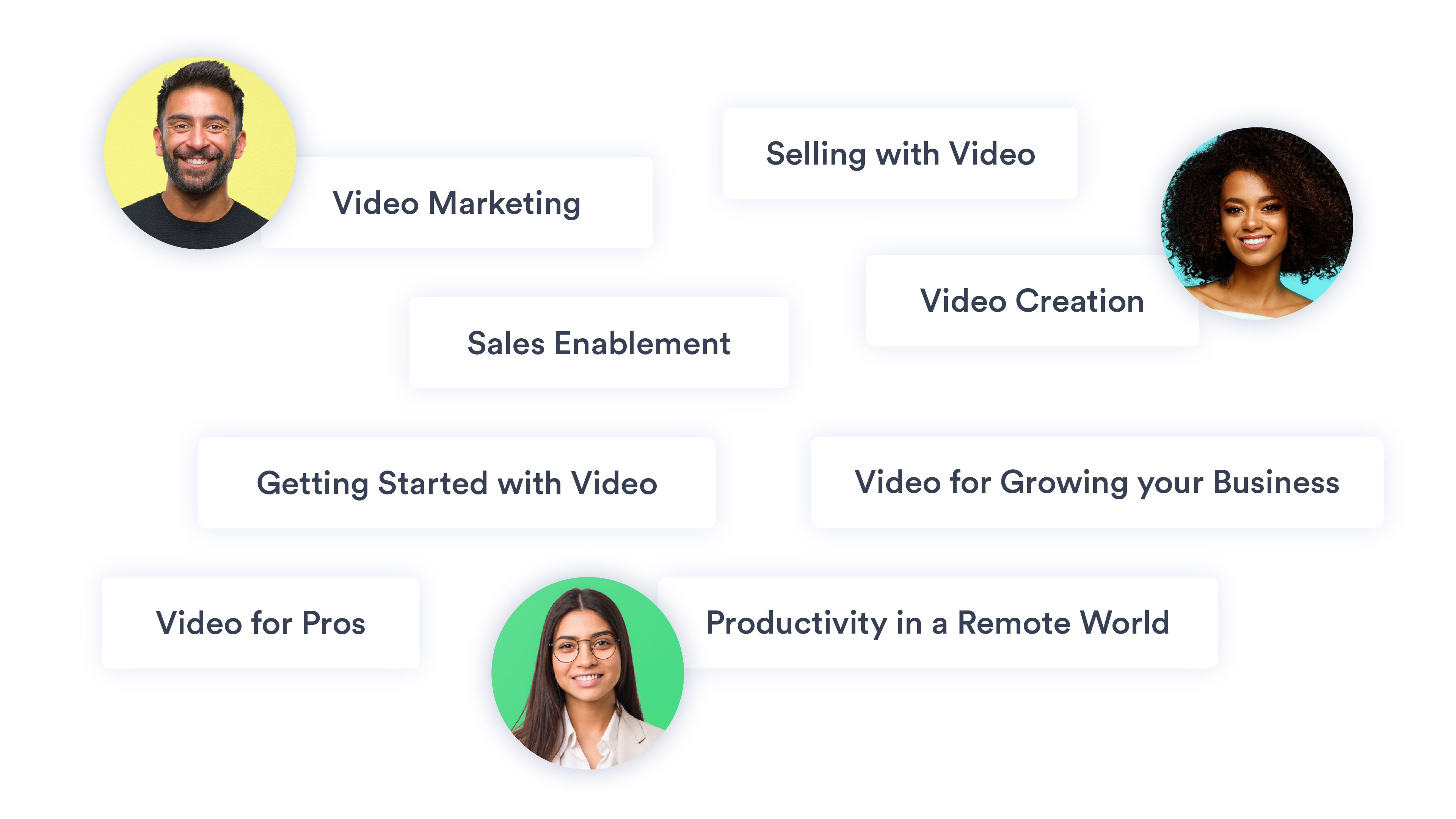Click the bearded man's avatar on yellow
Image resolution: width=1456 pixels, height=819 pixels.
[199, 153]
